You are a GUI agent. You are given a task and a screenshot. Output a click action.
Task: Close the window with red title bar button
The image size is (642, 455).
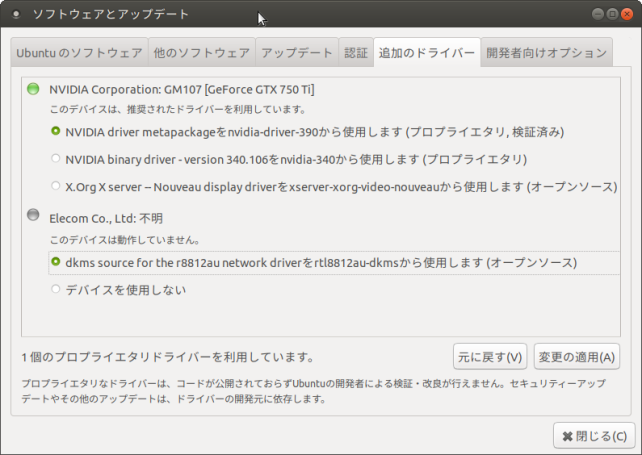point(627,14)
